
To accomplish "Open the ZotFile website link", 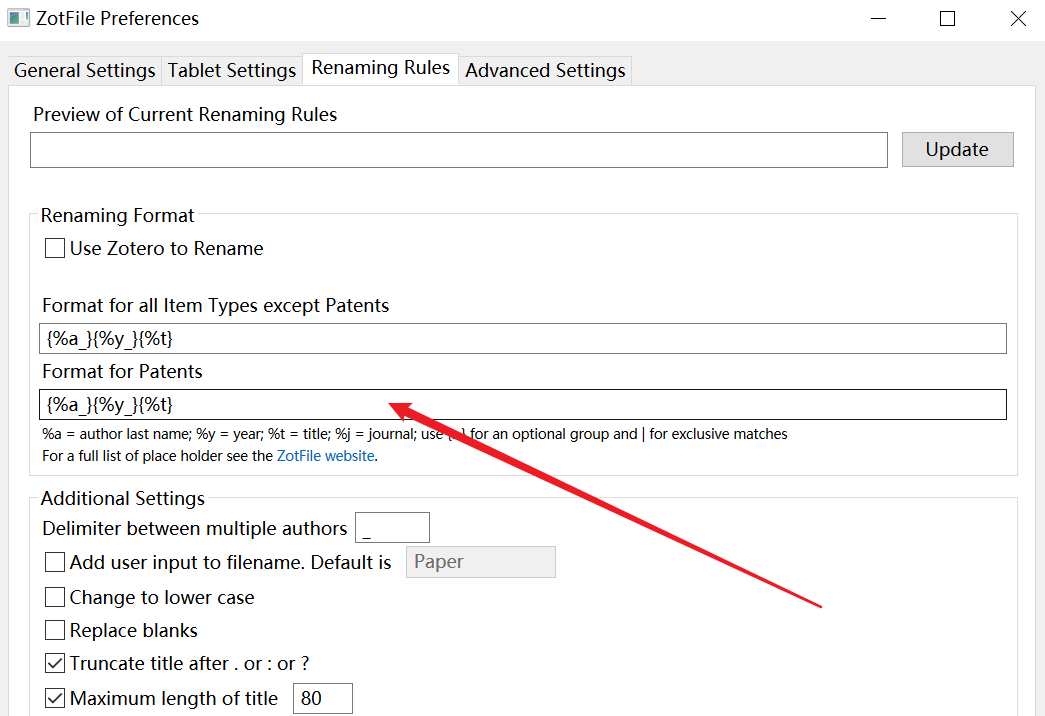I will 326,456.
